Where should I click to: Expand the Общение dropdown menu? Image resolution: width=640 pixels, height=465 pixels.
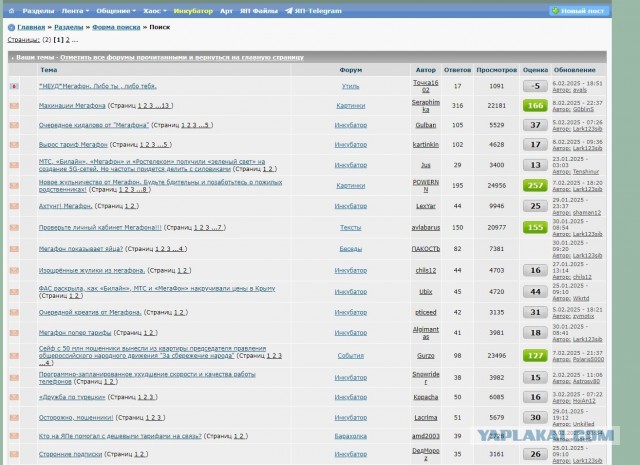116,11
